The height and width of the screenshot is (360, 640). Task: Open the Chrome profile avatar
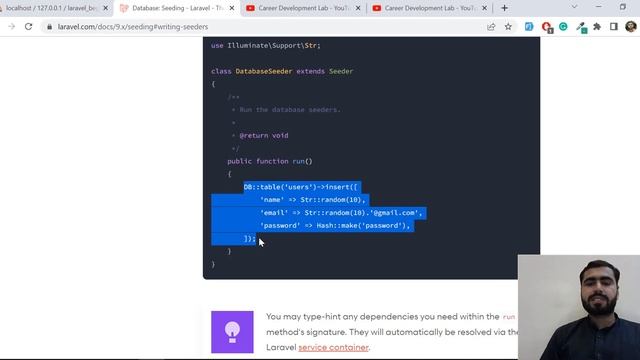[631, 27]
